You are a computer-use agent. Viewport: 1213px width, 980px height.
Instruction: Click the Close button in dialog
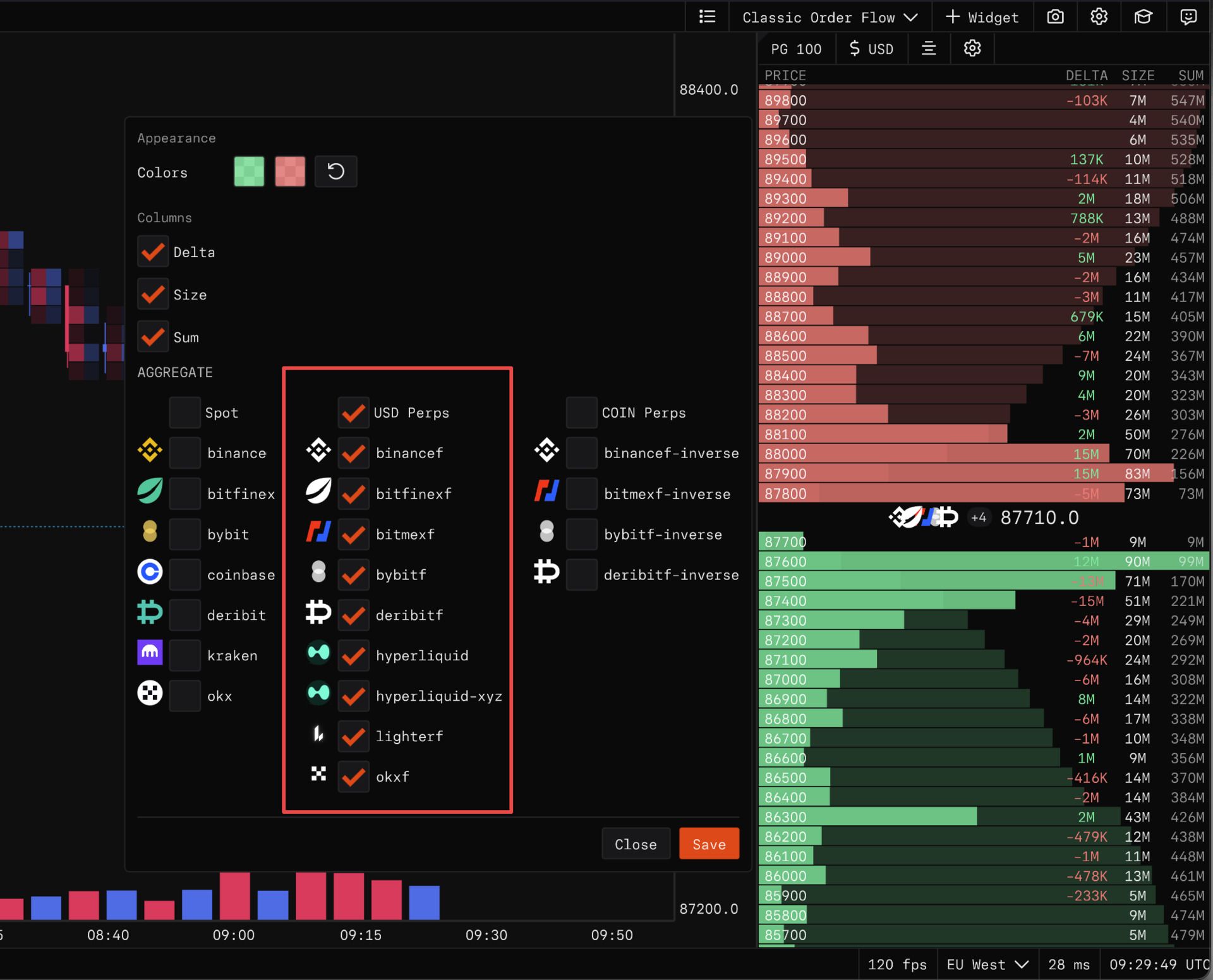point(635,844)
